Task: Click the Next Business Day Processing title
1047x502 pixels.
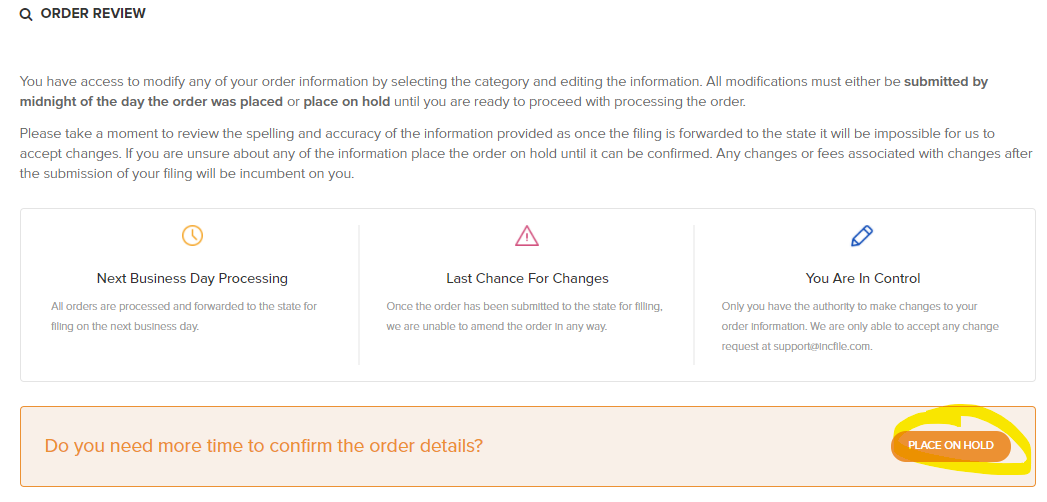Action: [x=192, y=278]
